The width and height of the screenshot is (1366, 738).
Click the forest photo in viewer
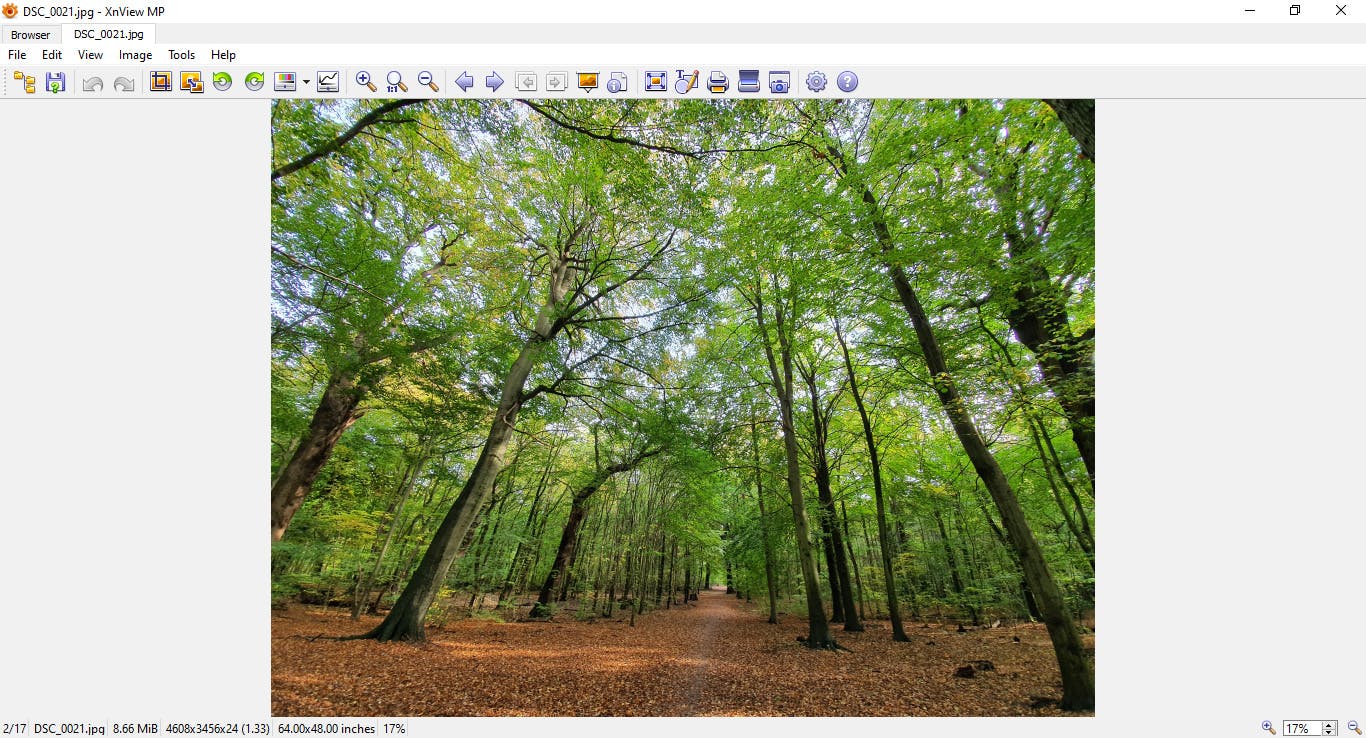(x=683, y=408)
